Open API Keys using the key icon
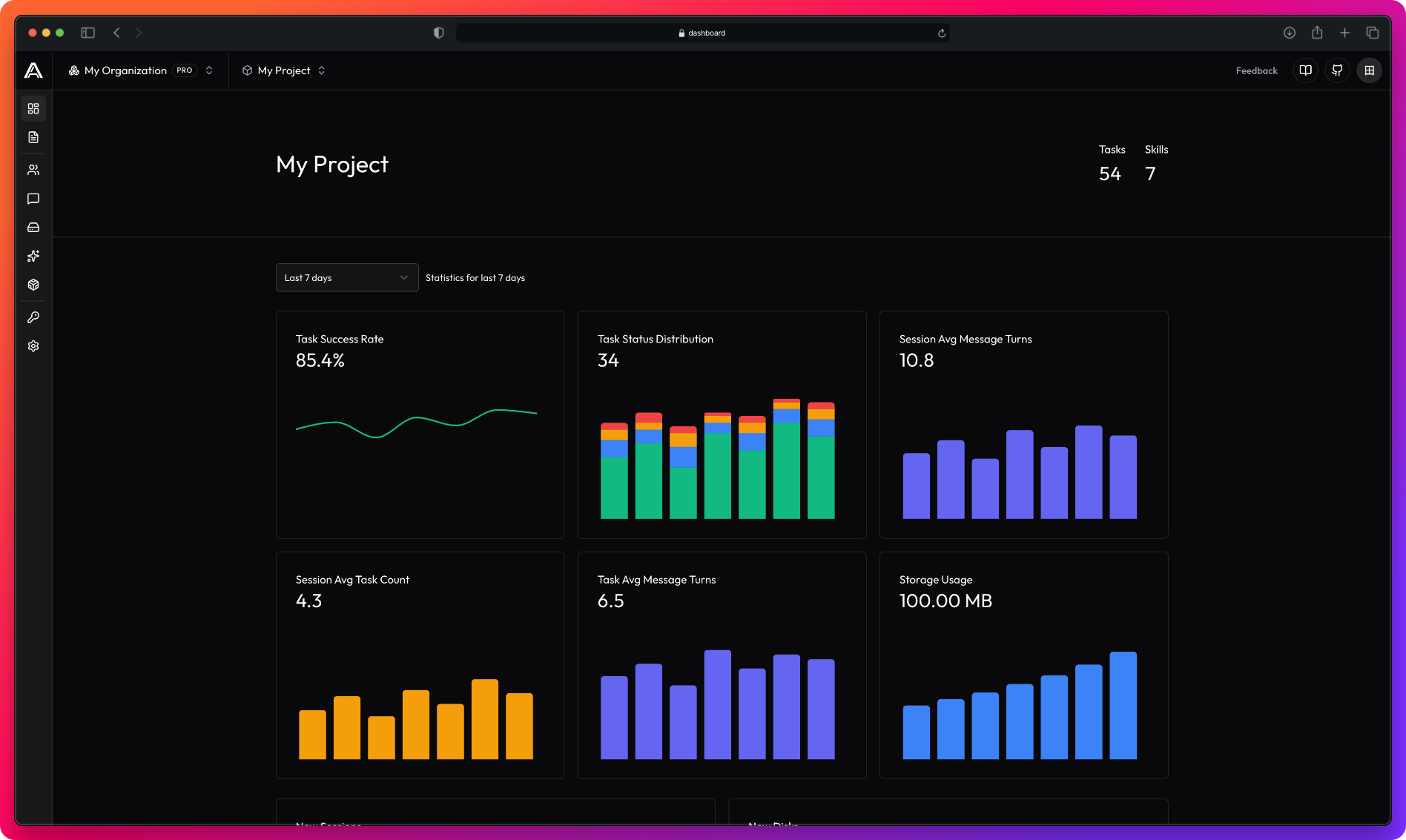 (33, 317)
